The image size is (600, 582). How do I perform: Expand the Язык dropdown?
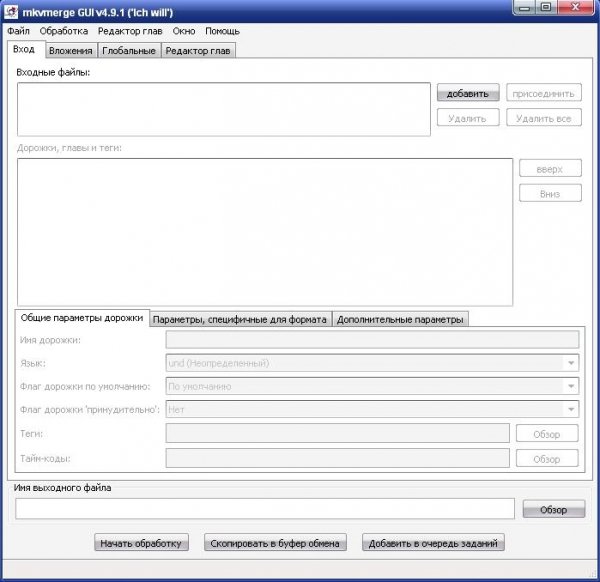pos(571,363)
